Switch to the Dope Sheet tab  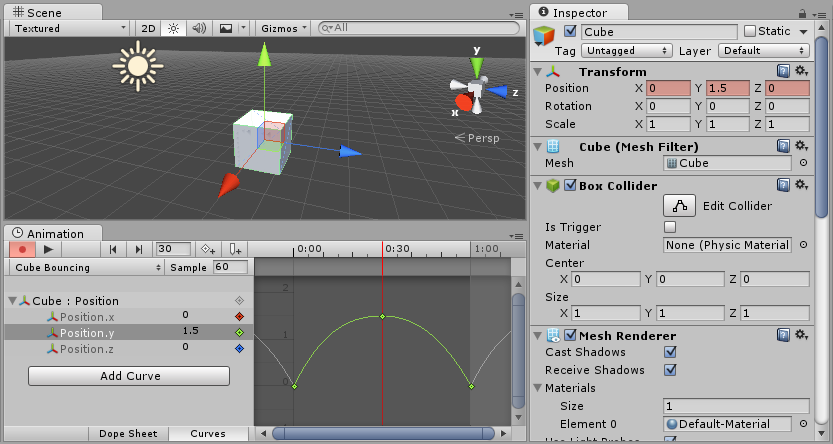click(x=127, y=434)
